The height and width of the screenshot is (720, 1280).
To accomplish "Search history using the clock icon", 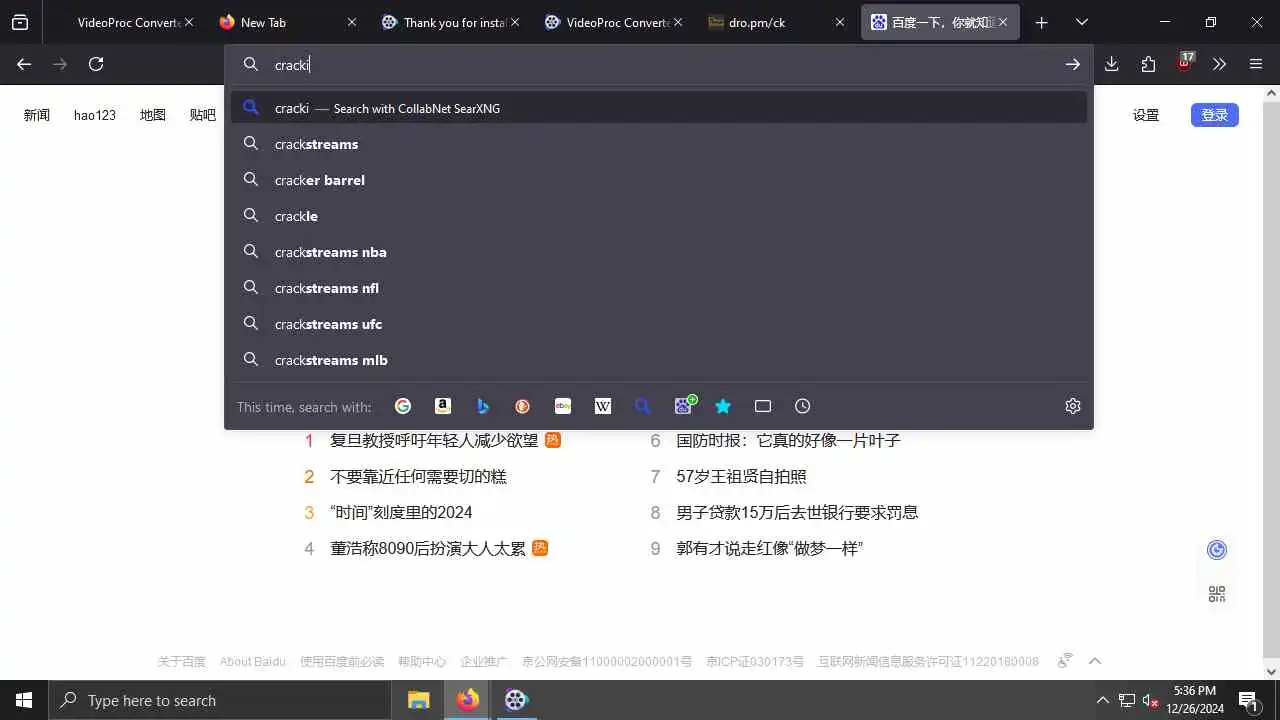I will [x=803, y=406].
